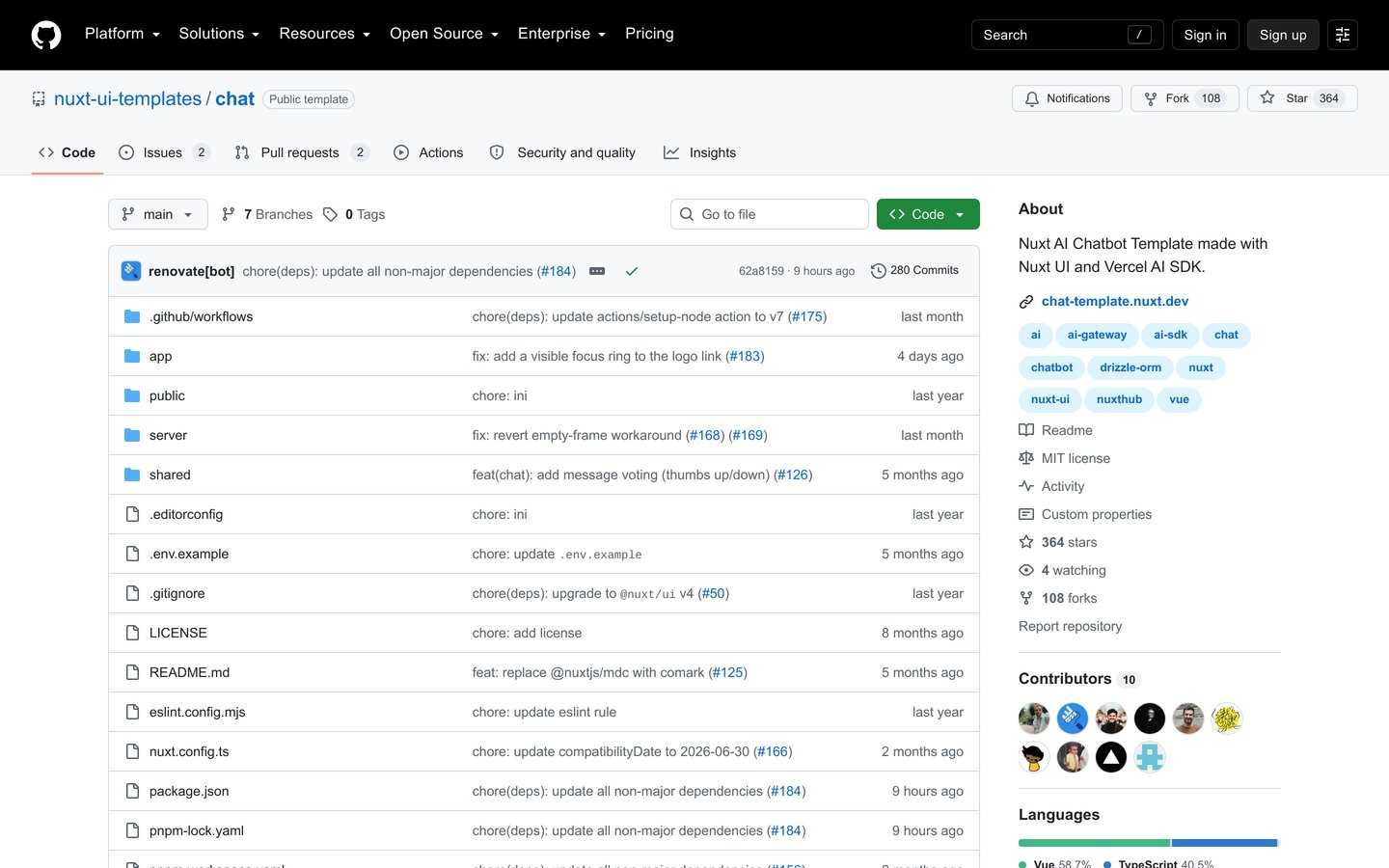Click the drizzle-orm topic tag

coord(1130,367)
